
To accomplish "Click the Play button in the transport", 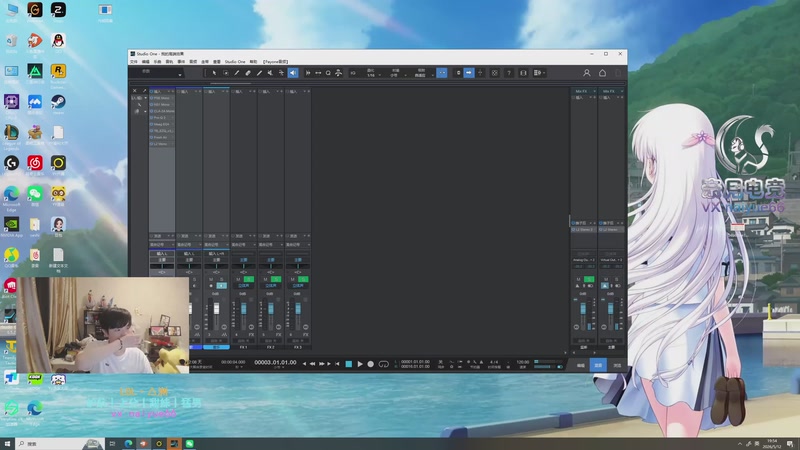I will pyautogui.click(x=360, y=364).
